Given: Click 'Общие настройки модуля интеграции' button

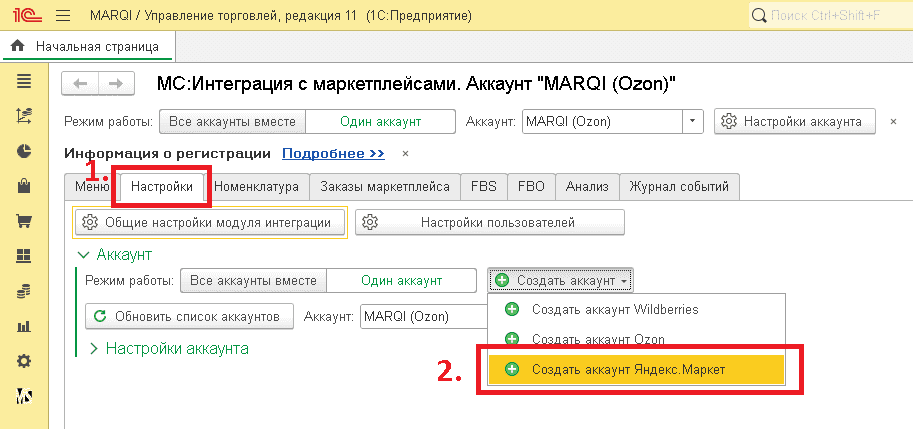Looking at the screenshot, I should click(210, 222).
